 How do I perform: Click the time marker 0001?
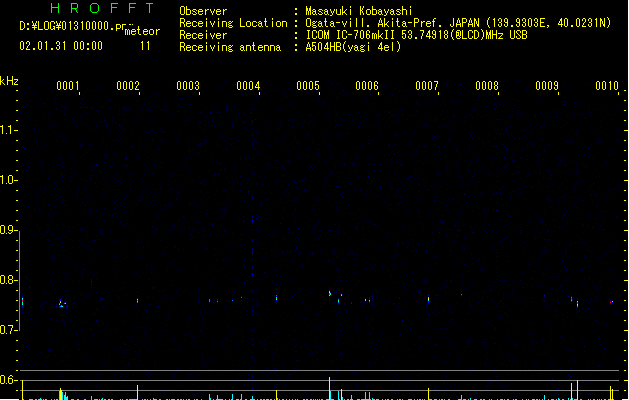pyautogui.click(x=67, y=86)
